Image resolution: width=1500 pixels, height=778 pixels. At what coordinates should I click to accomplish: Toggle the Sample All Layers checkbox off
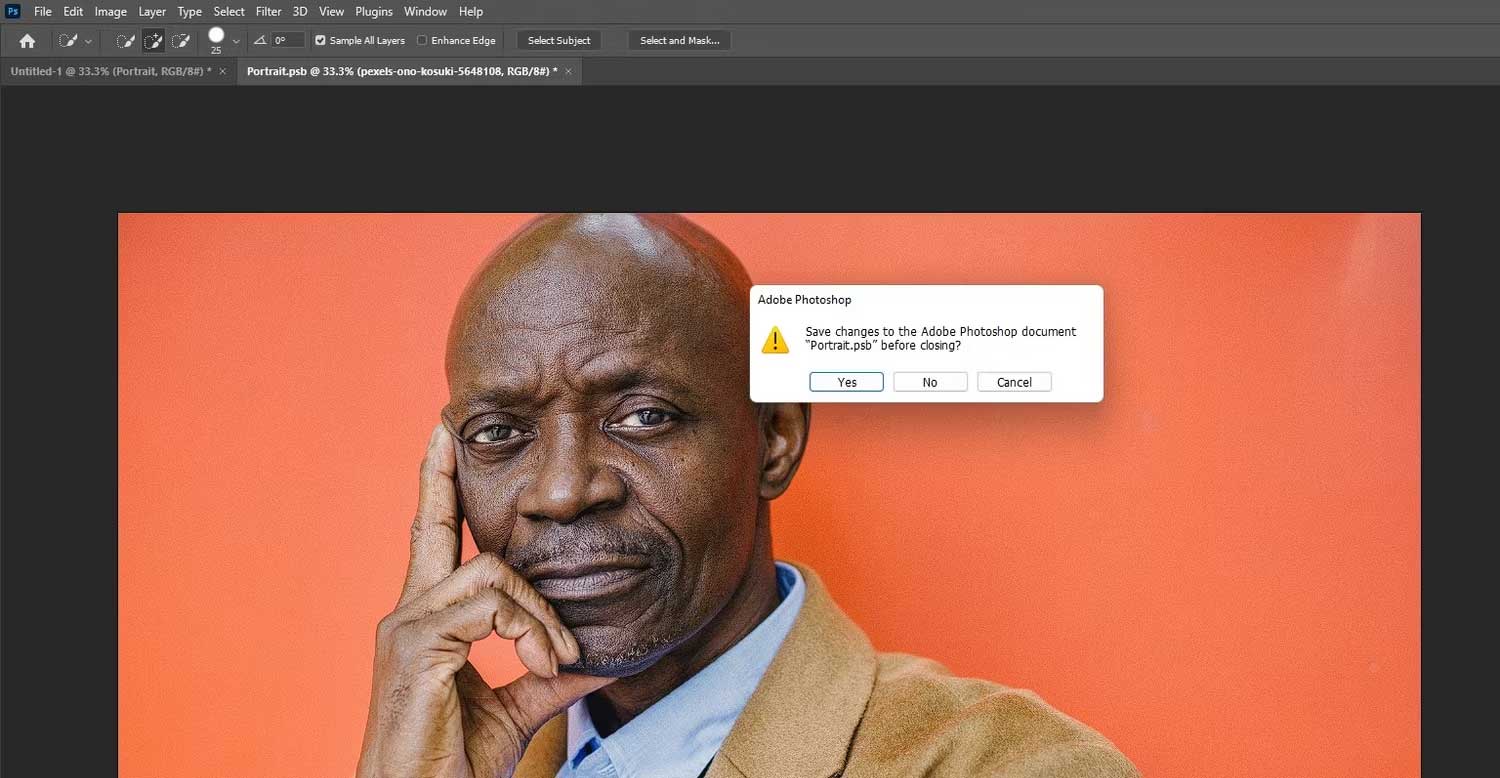320,40
